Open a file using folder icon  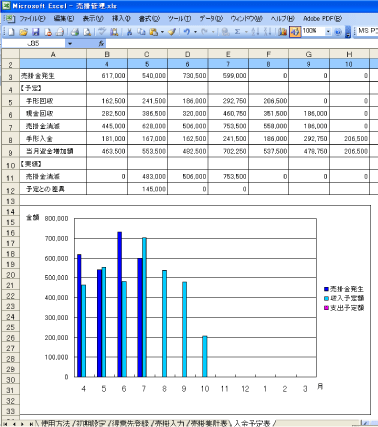tap(23, 32)
